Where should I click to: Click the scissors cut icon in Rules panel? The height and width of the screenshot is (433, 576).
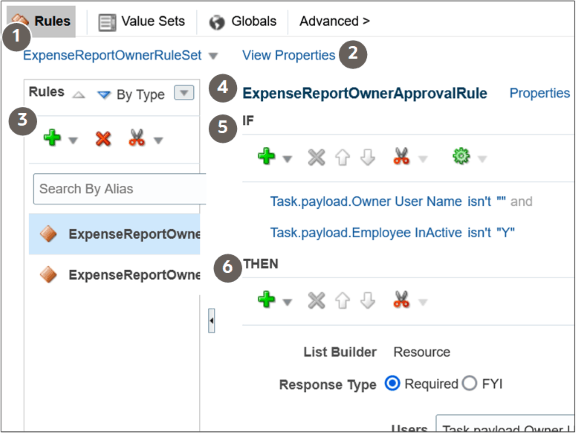click(137, 138)
